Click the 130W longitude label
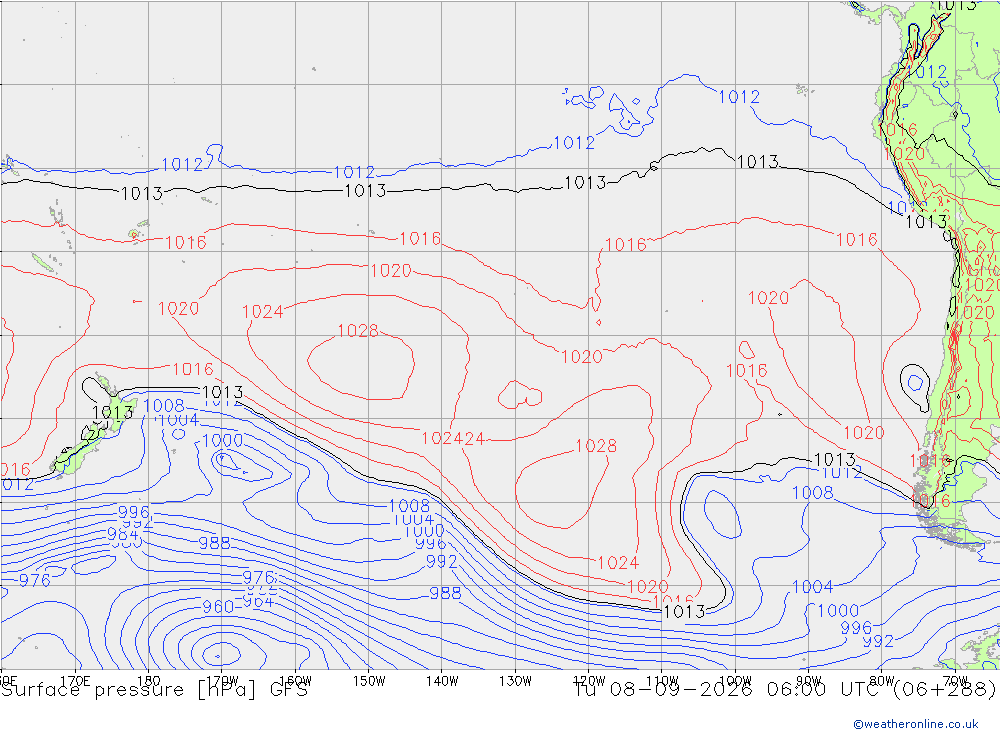 coord(515,681)
